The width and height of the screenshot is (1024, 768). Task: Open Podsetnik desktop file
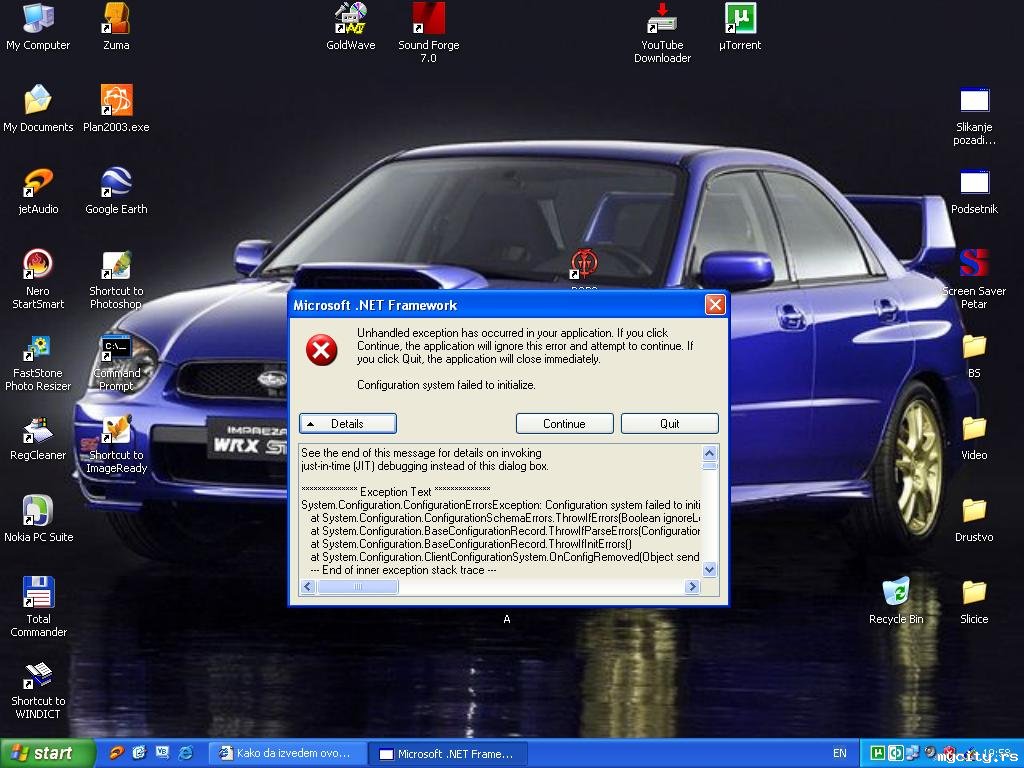point(974,191)
